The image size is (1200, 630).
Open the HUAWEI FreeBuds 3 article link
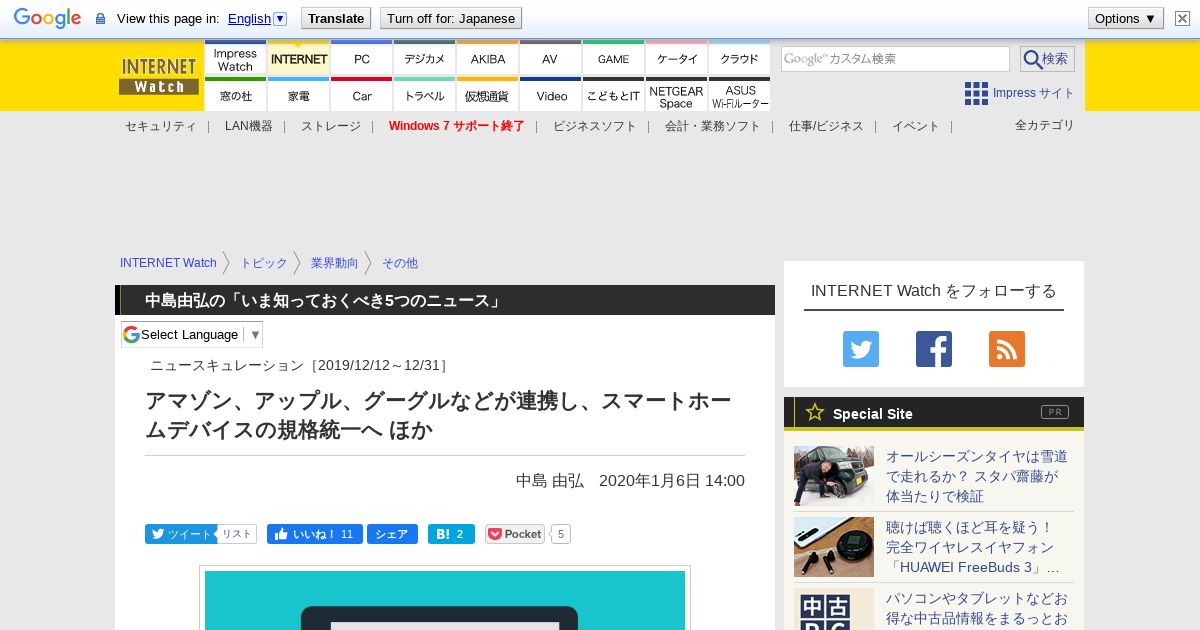point(973,547)
